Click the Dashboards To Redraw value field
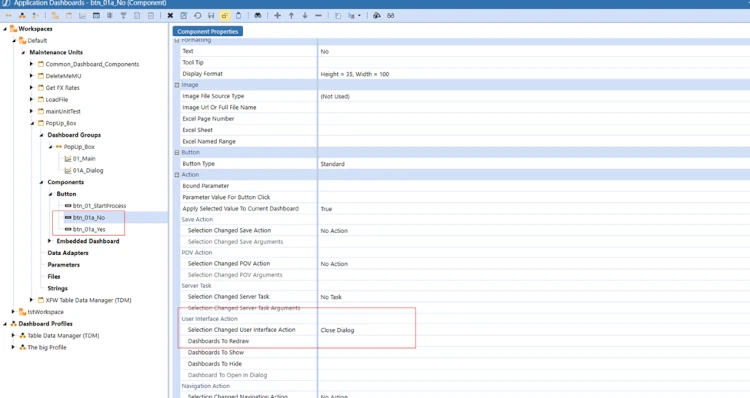 click(x=534, y=341)
